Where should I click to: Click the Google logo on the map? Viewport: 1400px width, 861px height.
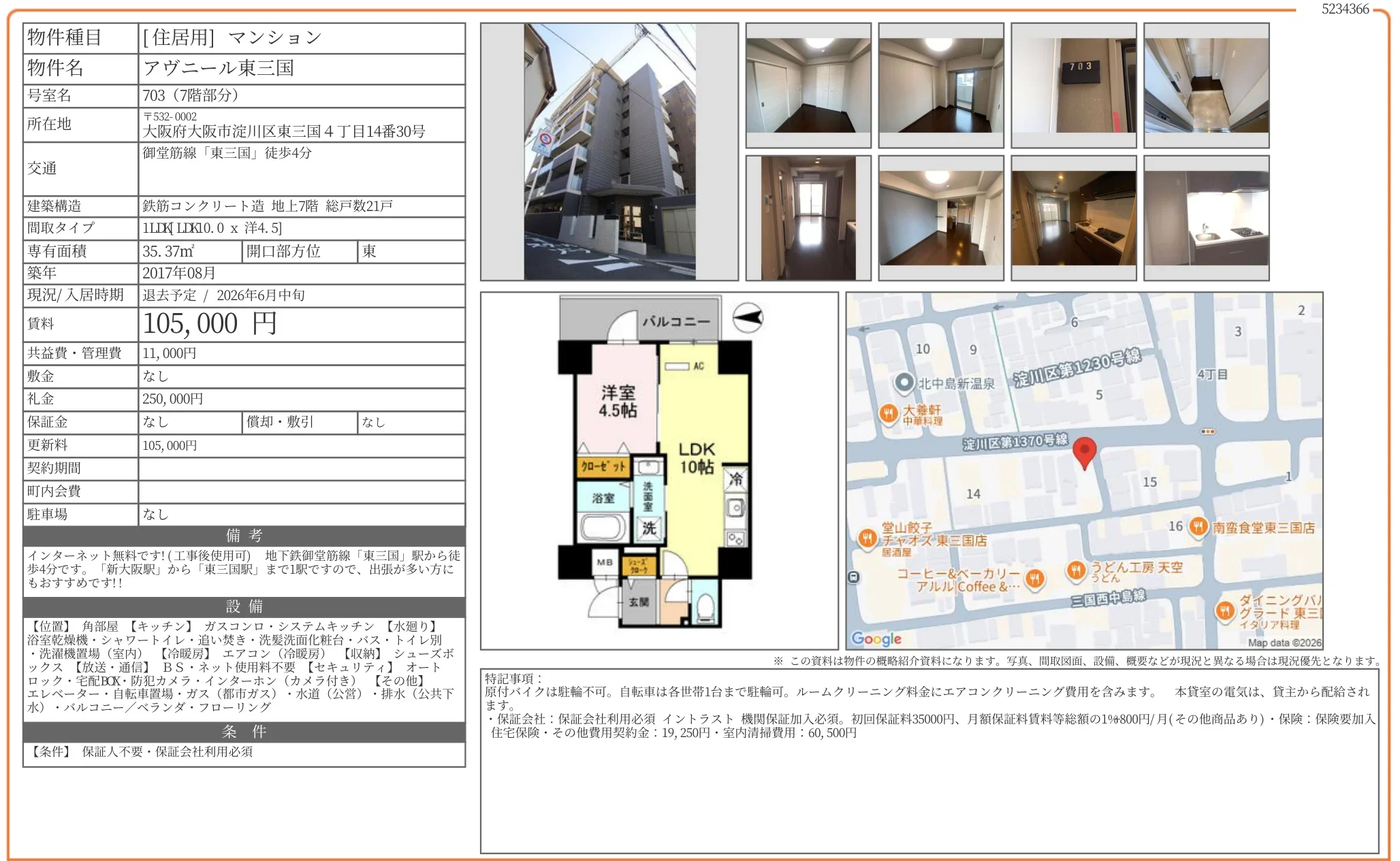tap(876, 638)
